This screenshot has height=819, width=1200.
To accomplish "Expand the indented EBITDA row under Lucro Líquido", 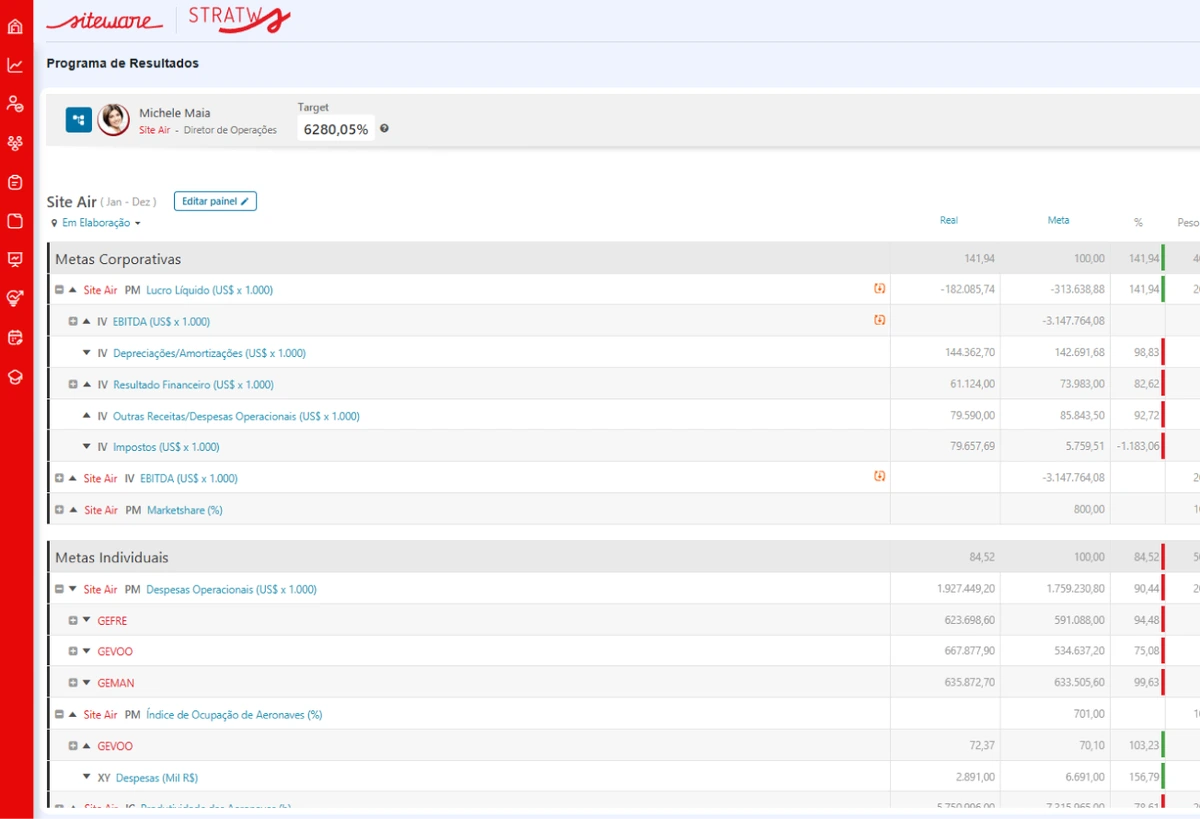I will pos(73,322).
